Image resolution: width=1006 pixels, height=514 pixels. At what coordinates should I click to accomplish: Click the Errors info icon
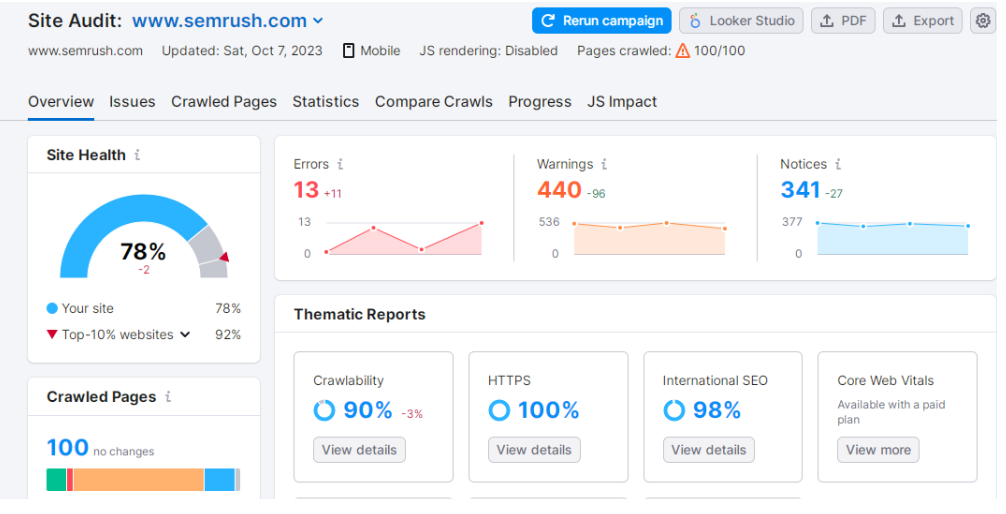coord(340,164)
